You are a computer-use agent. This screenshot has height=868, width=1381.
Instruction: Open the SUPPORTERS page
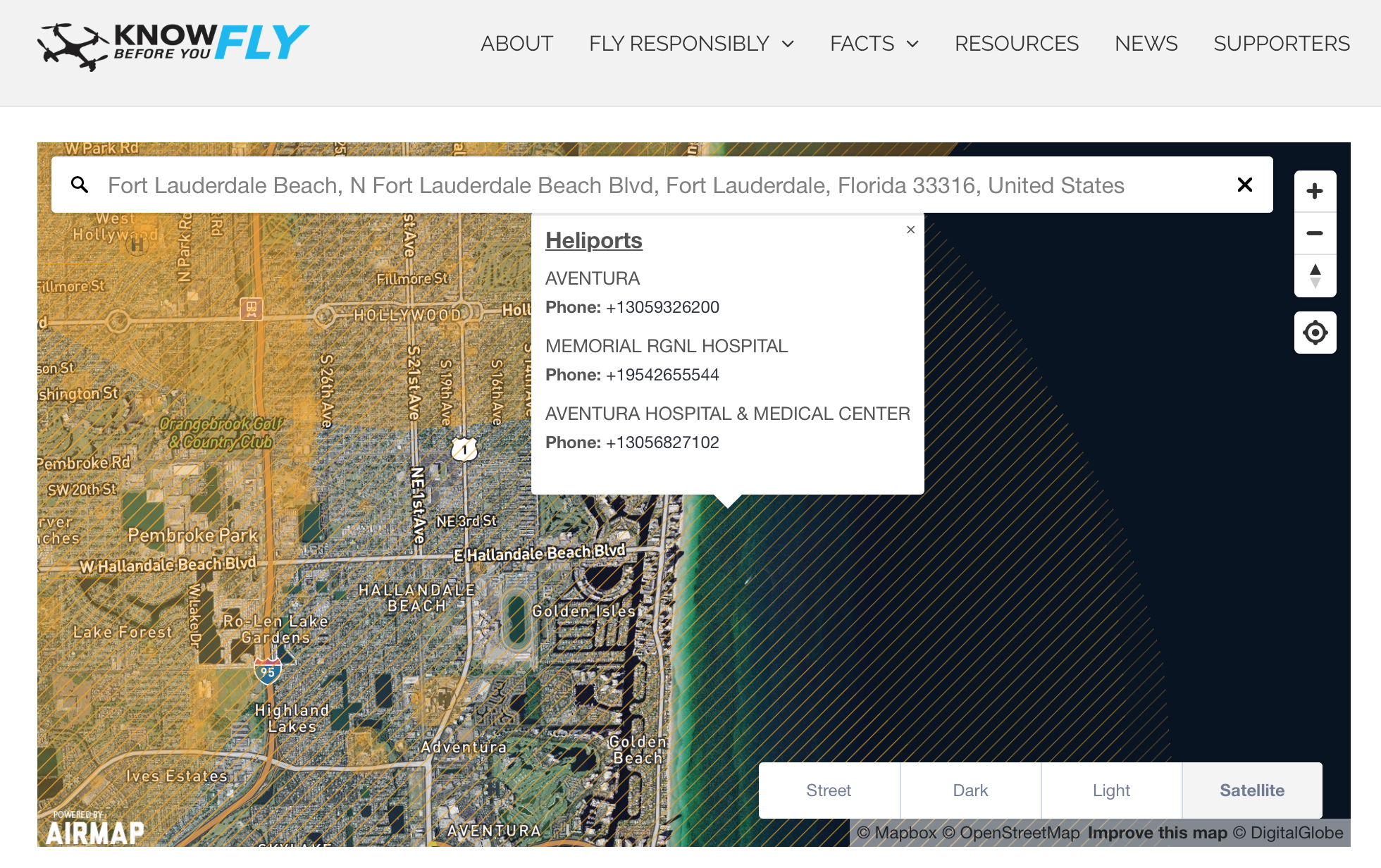pos(1282,44)
